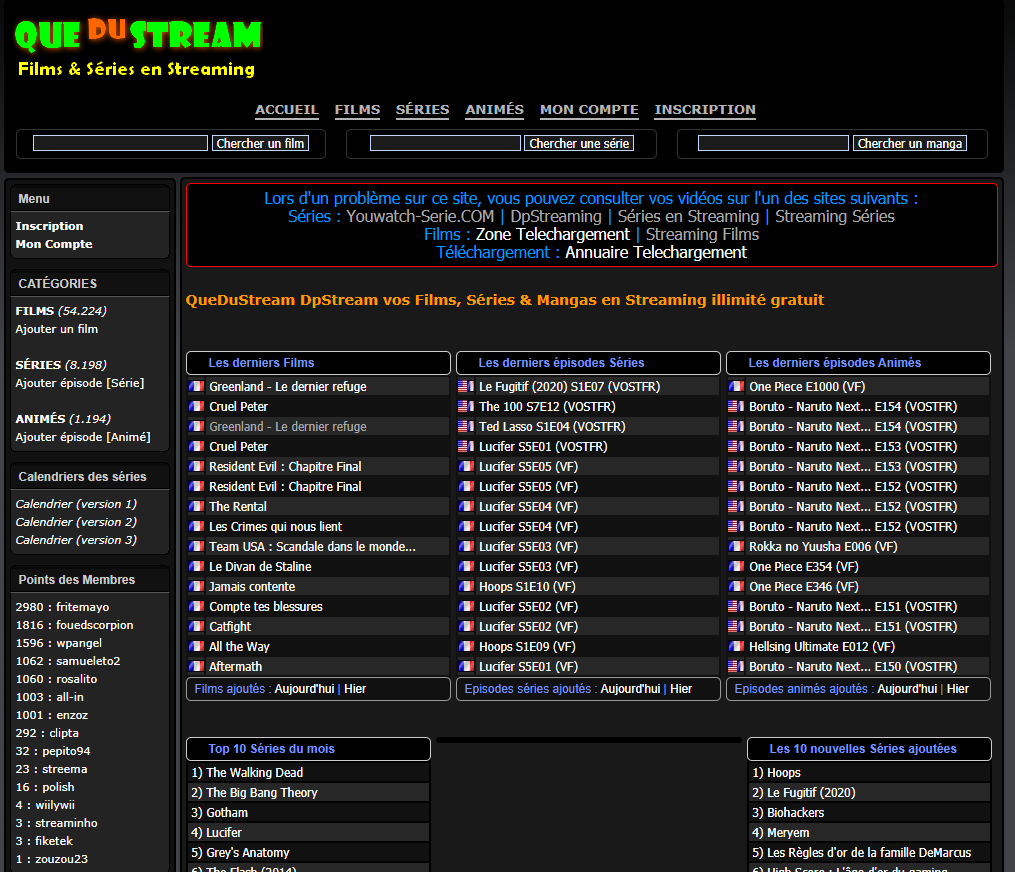
Task: Open the Youwatch-Serie.COM link
Action: (x=420, y=216)
